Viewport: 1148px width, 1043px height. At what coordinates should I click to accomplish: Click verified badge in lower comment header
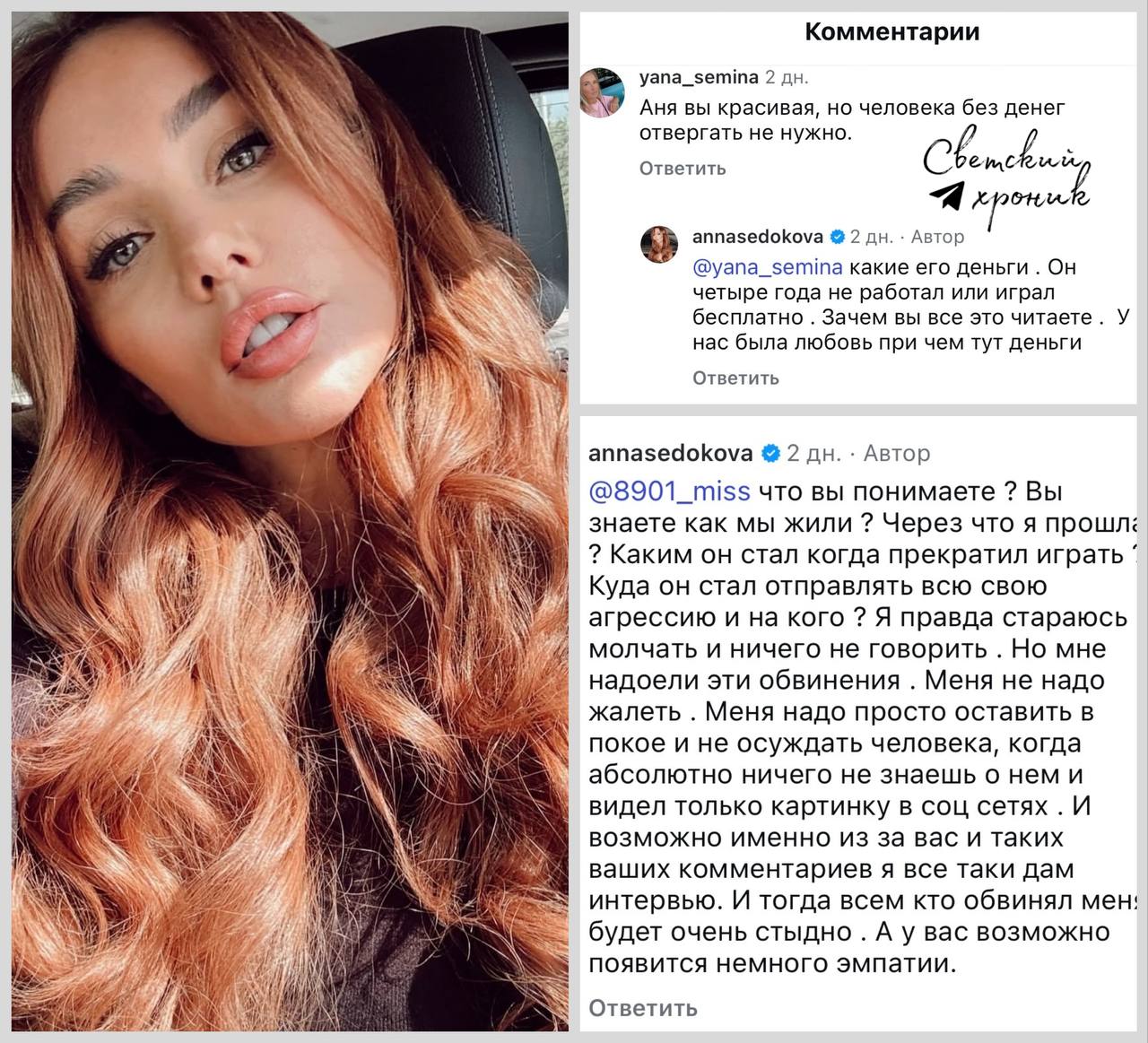click(770, 454)
